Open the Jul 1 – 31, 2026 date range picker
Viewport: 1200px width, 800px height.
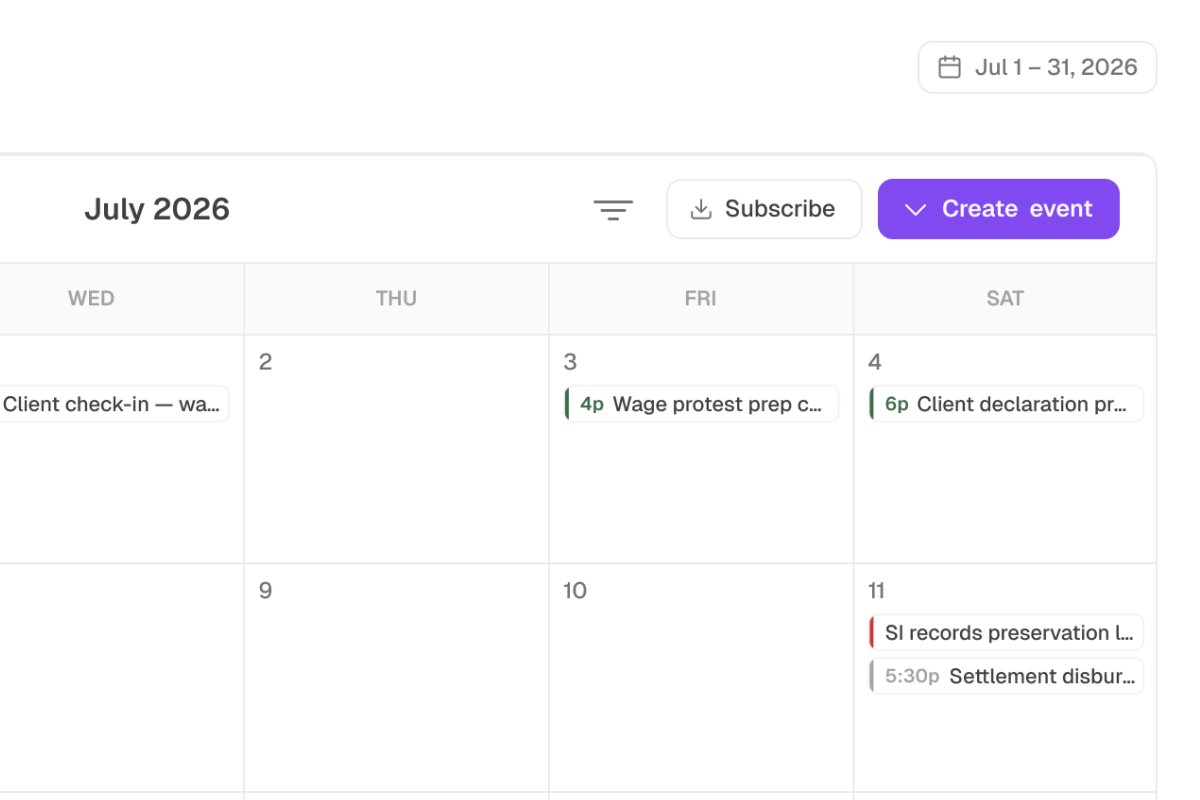pyautogui.click(x=1037, y=67)
